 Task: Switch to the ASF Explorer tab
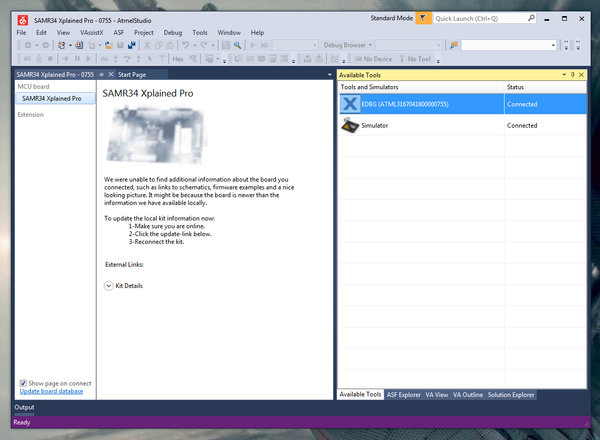404,394
